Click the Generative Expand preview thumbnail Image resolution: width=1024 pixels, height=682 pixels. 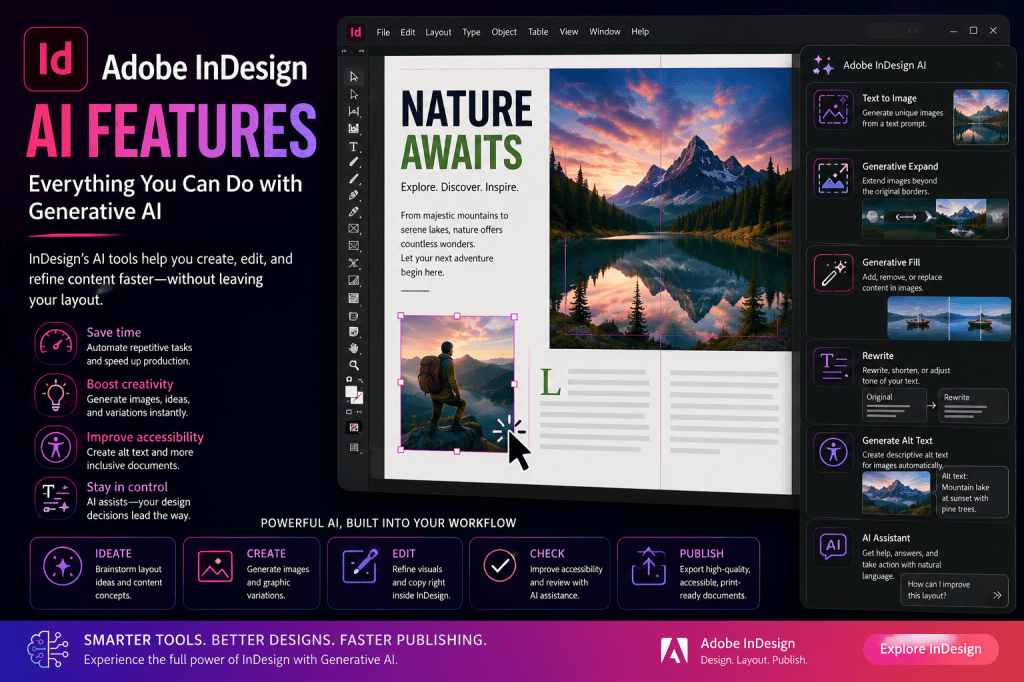(935, 219)
